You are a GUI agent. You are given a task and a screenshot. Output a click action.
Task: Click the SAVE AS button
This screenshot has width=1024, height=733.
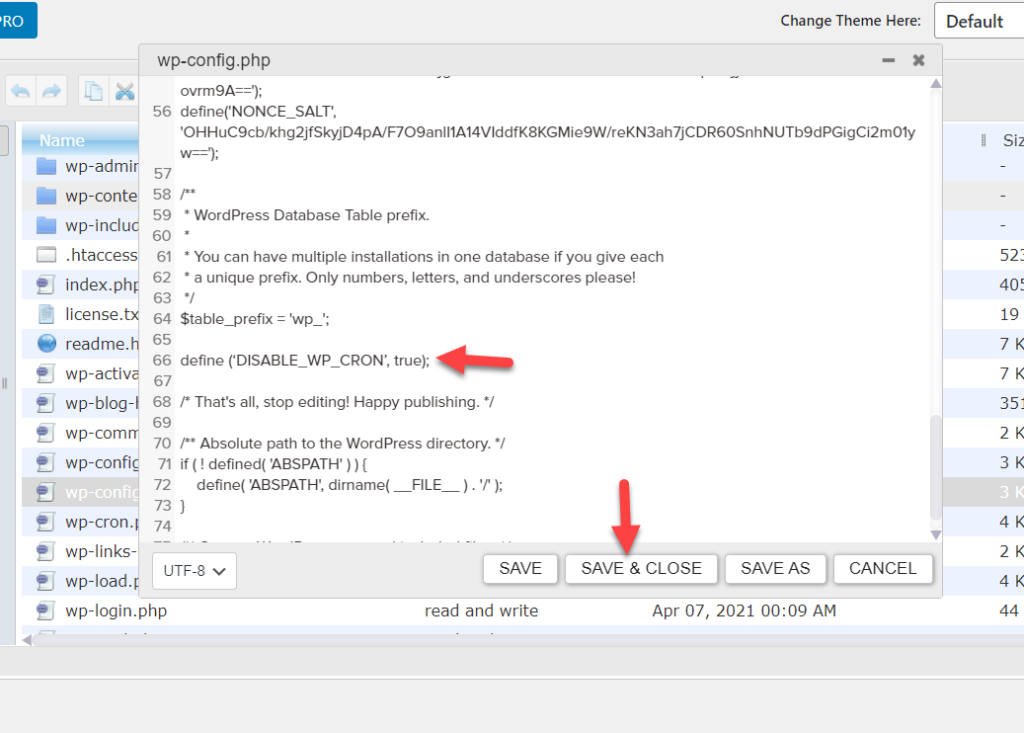point(775,568)
